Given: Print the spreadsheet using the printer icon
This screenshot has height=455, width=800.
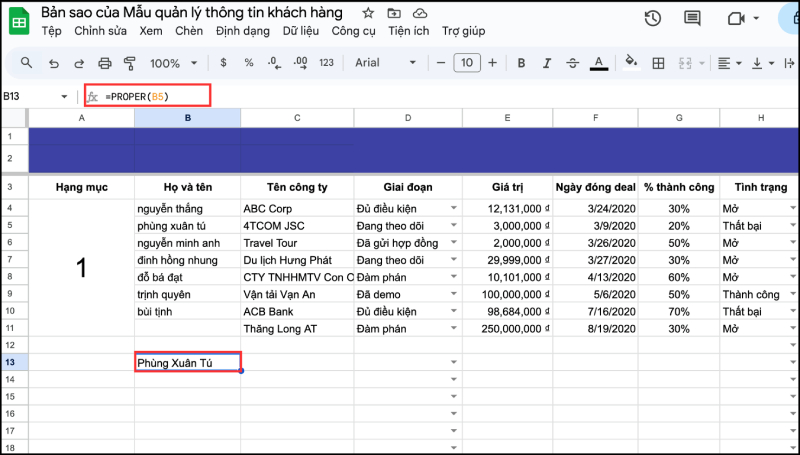Looking at the screenshot, I should click(106, 63).
